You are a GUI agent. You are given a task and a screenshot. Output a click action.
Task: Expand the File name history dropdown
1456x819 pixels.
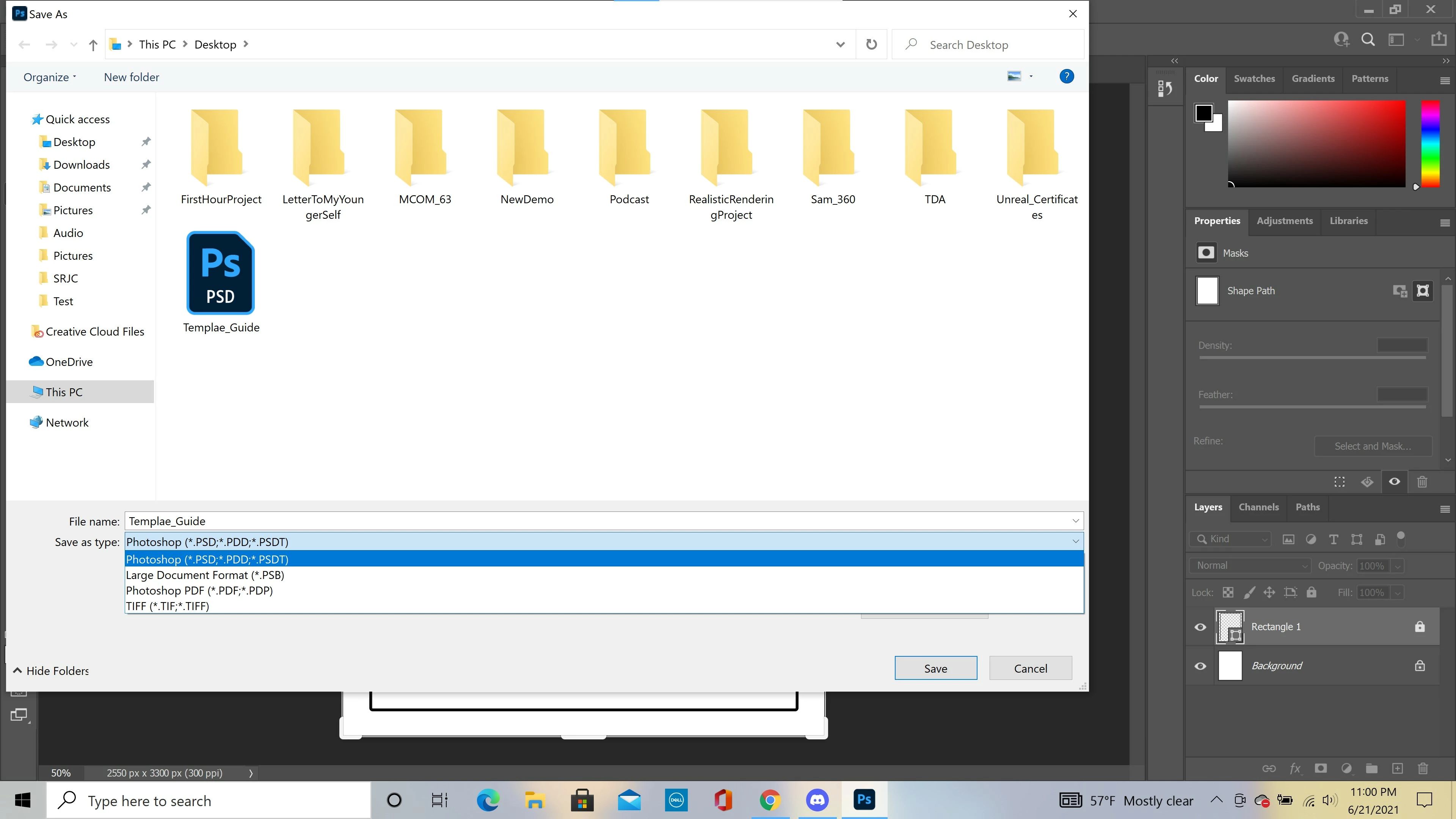tap(1075, 521)
